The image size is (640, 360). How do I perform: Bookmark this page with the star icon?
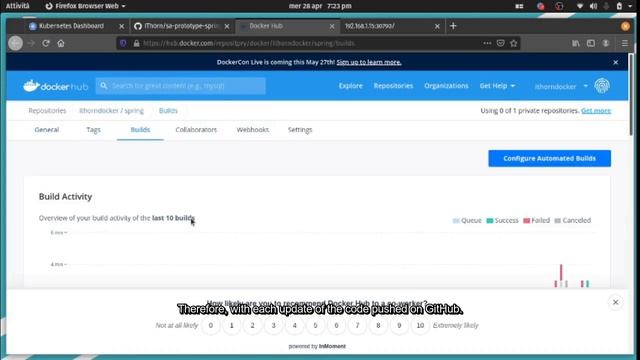tap(514, 43)
